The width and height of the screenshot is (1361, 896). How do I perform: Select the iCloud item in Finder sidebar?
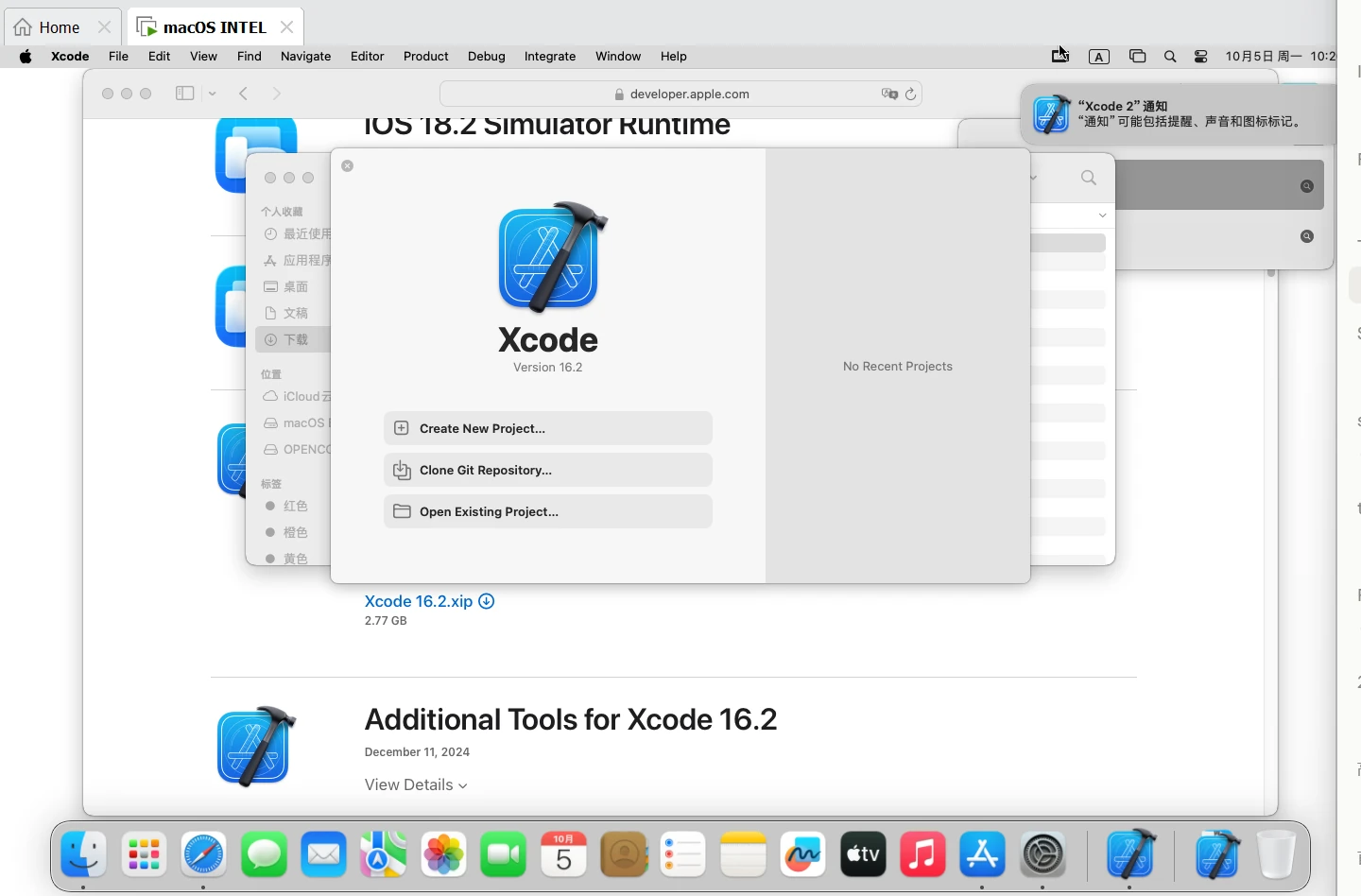pyautogui.click(x=297, y=396)
